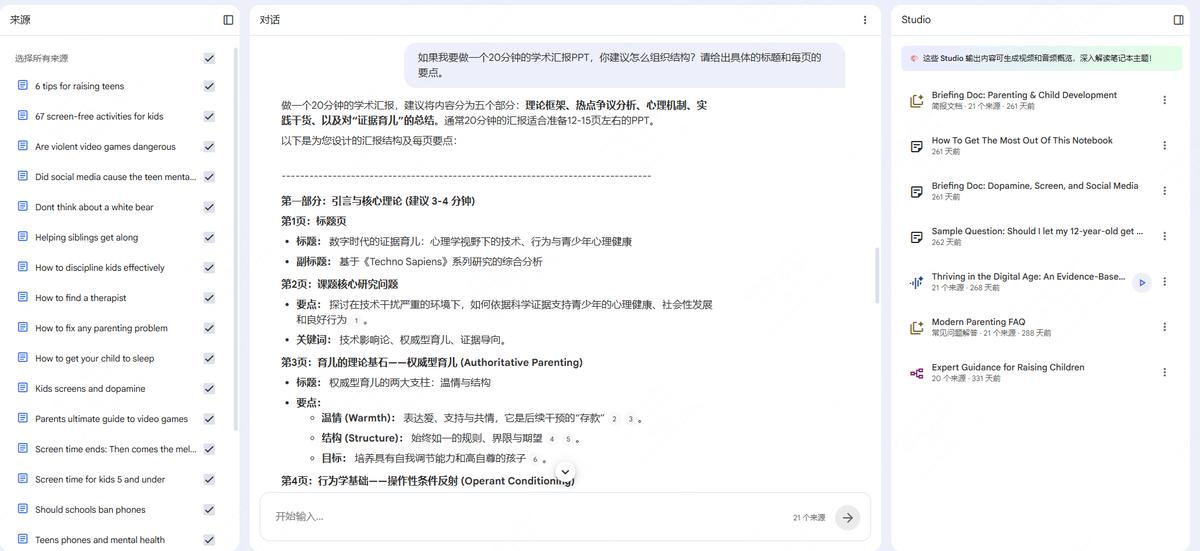This screenshot has height=551, width=1200.
Task: Send the message with the arrow button
Action: click(847, 517)
